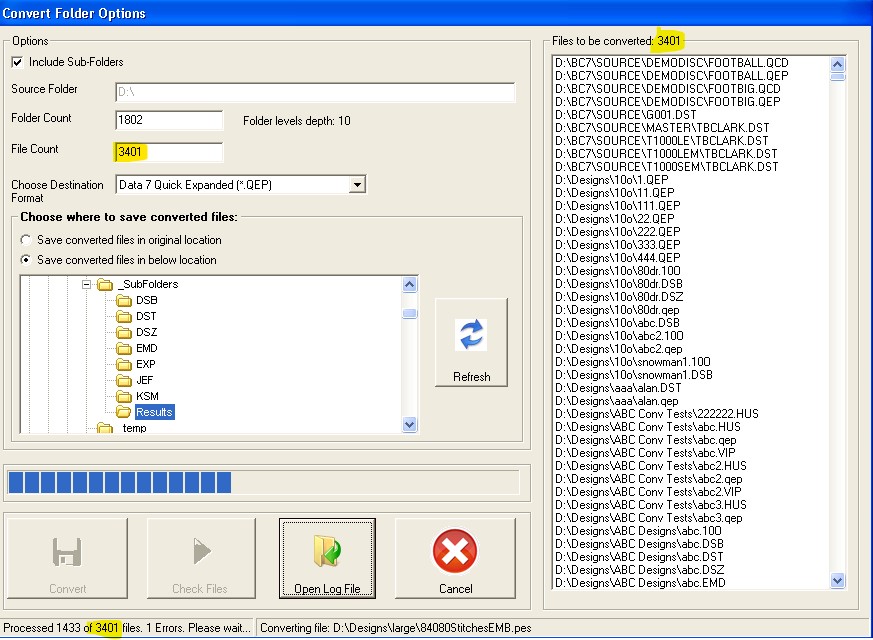Select D:\BC7\SOURCE\G001.DST in the list
Image resolution: width=873 pixels, height=640 pixels.
point(625,115)
